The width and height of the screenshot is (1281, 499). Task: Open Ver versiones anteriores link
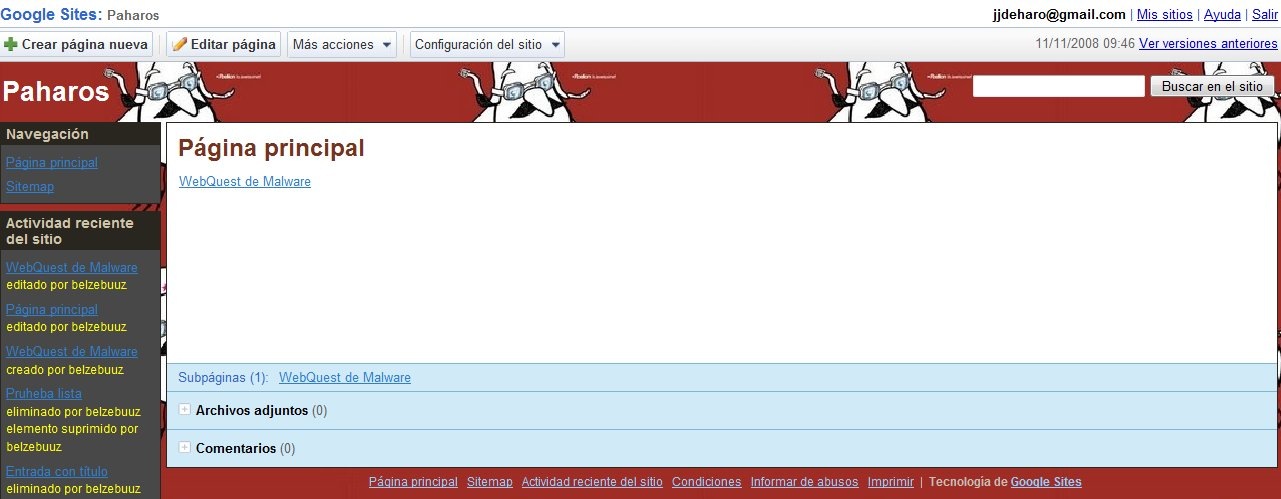pyautogui.click(x=1208, y=44)
